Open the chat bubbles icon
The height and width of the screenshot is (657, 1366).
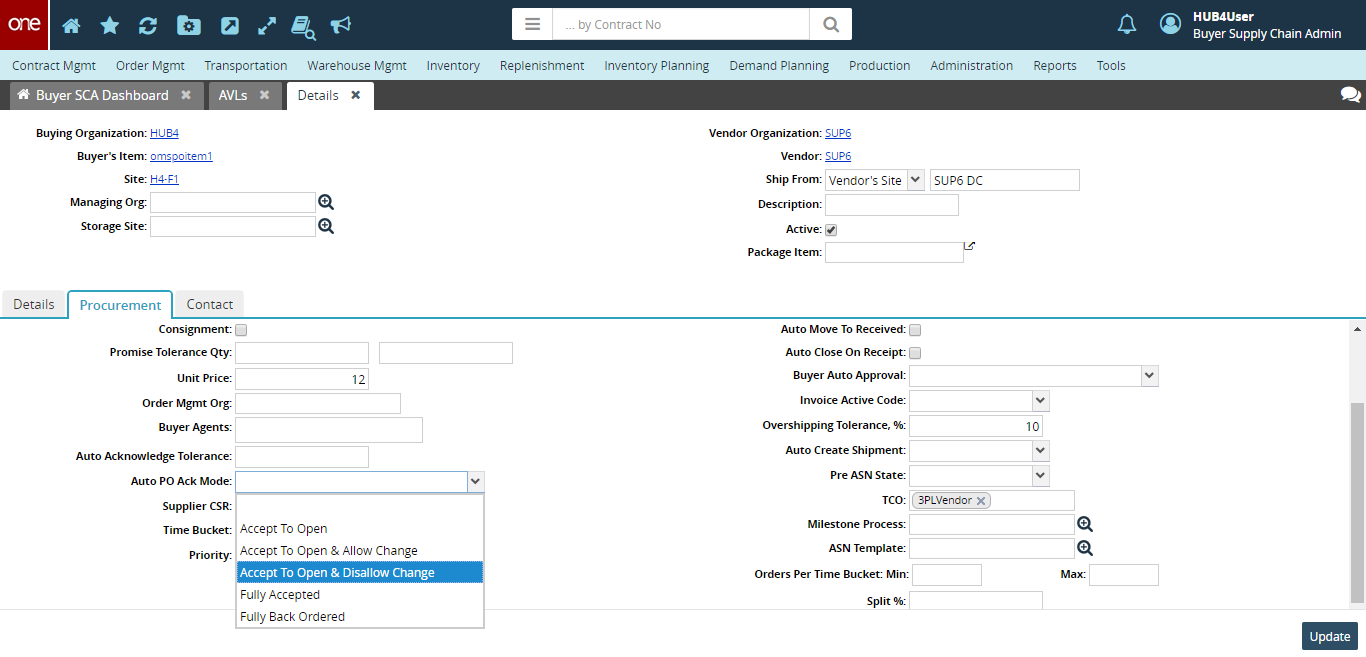pyautogui.click(x=1350, y=95)
